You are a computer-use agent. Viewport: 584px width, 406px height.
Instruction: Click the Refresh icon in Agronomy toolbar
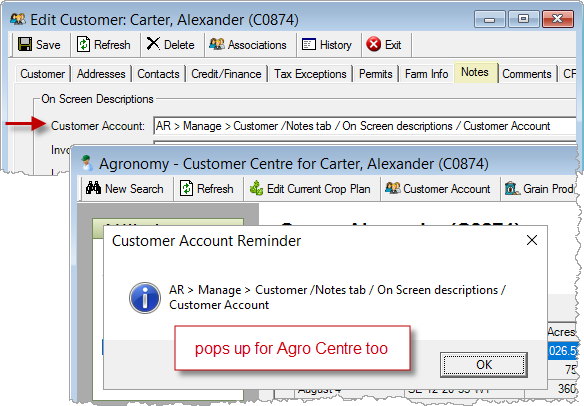(186, 188)
